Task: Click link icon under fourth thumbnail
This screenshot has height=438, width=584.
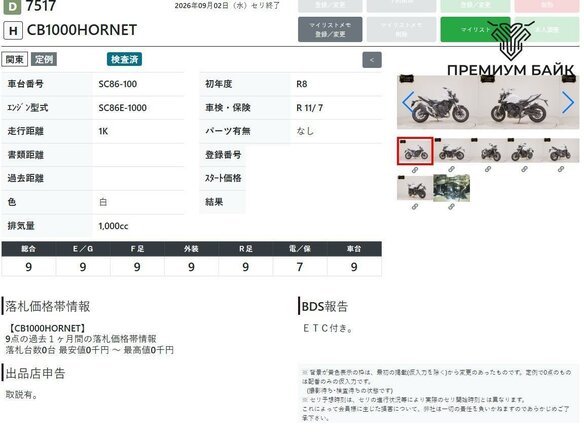Action: (524, 169)
